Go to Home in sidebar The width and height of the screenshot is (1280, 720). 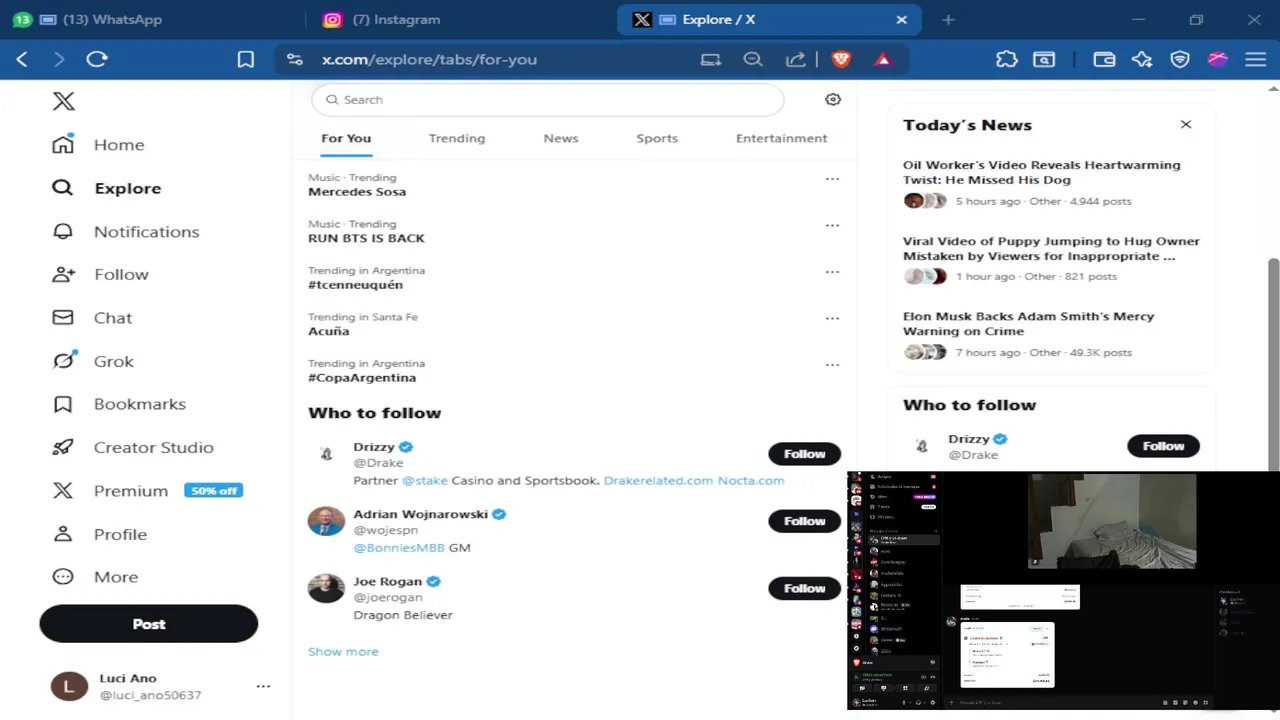[99, 145]
